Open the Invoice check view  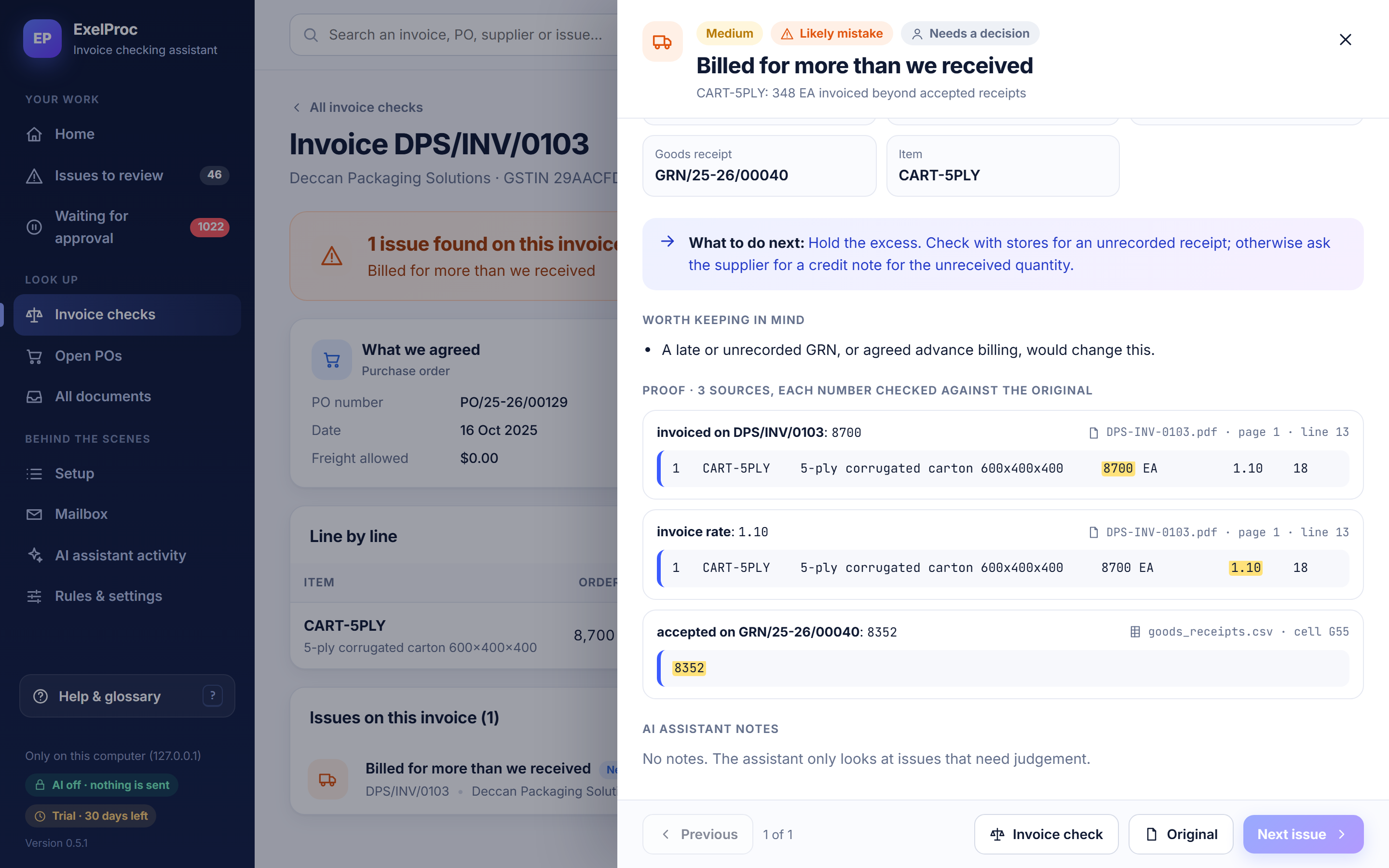pyautogui.click(x=1046, y=834)
